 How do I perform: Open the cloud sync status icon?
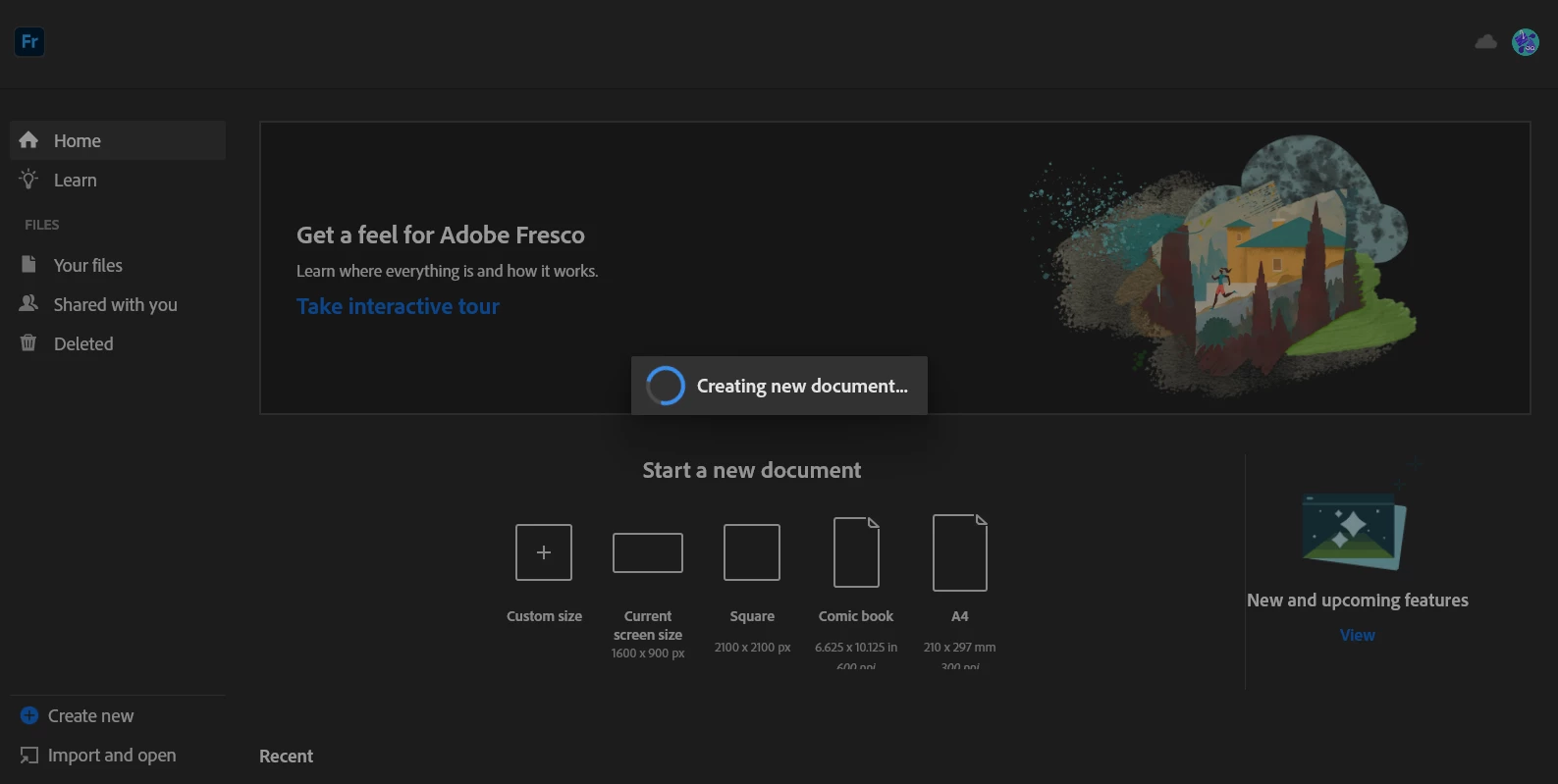click(1486, 41)
